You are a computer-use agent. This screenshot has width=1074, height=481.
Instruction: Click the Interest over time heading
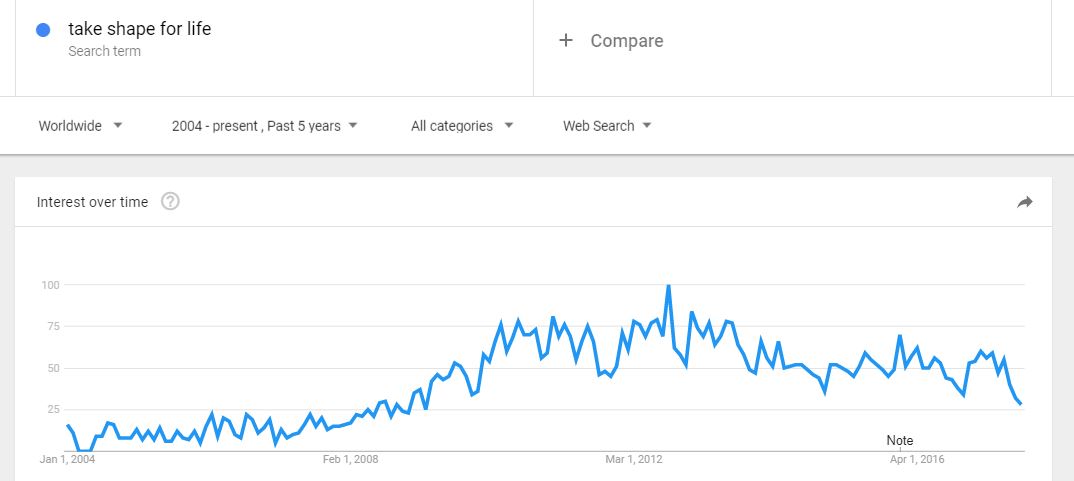(92, 202)
